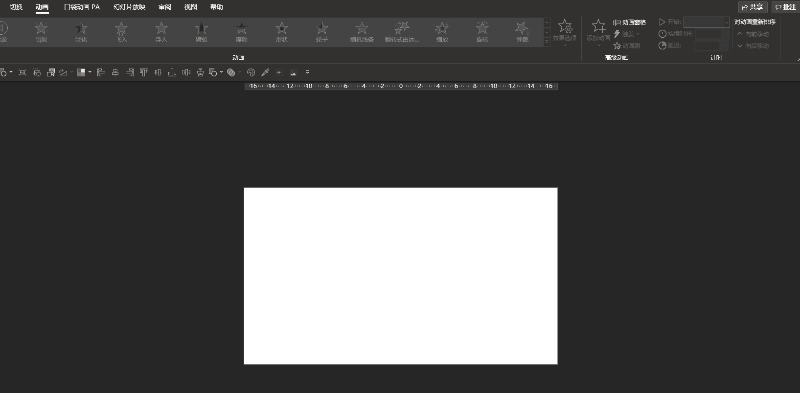Click the Comments (批注) button

point(786,7)
